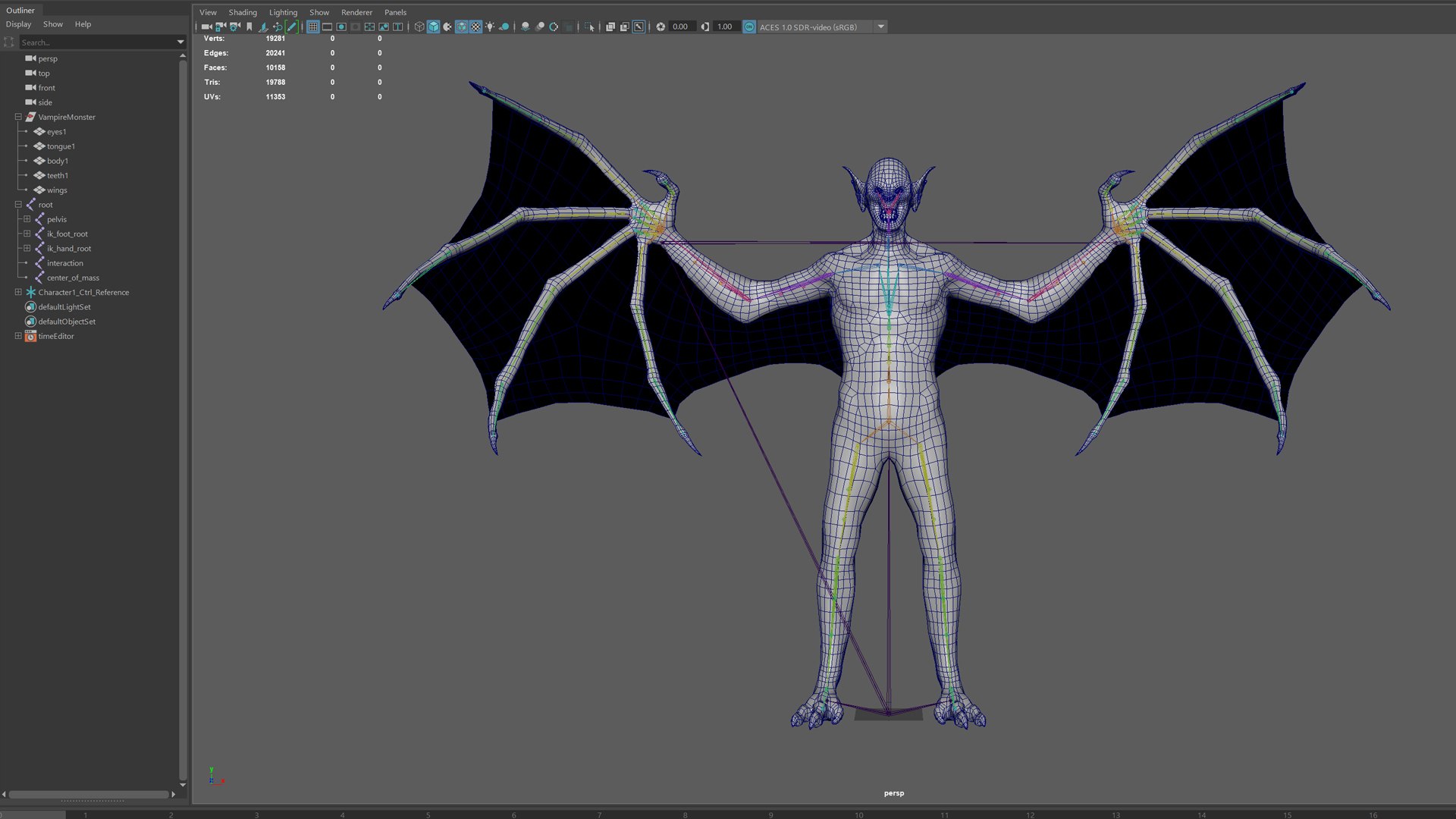Image resolution: width=1456 pixels, height=819 pixels.
Task: Collapse the VampireMonster group node
Action: pyautogui.click(x=18, y=117)
